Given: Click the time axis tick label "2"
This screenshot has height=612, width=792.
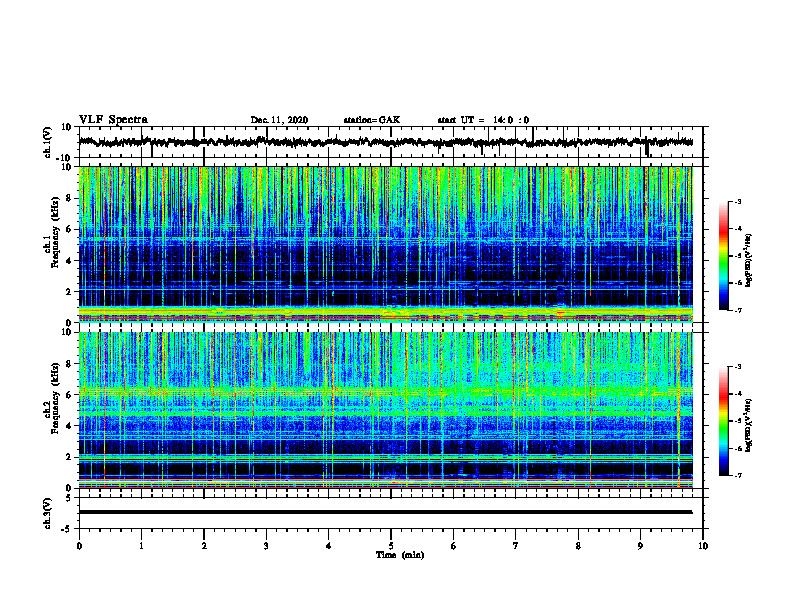Looking at the screenshot, I should point(204,546).
